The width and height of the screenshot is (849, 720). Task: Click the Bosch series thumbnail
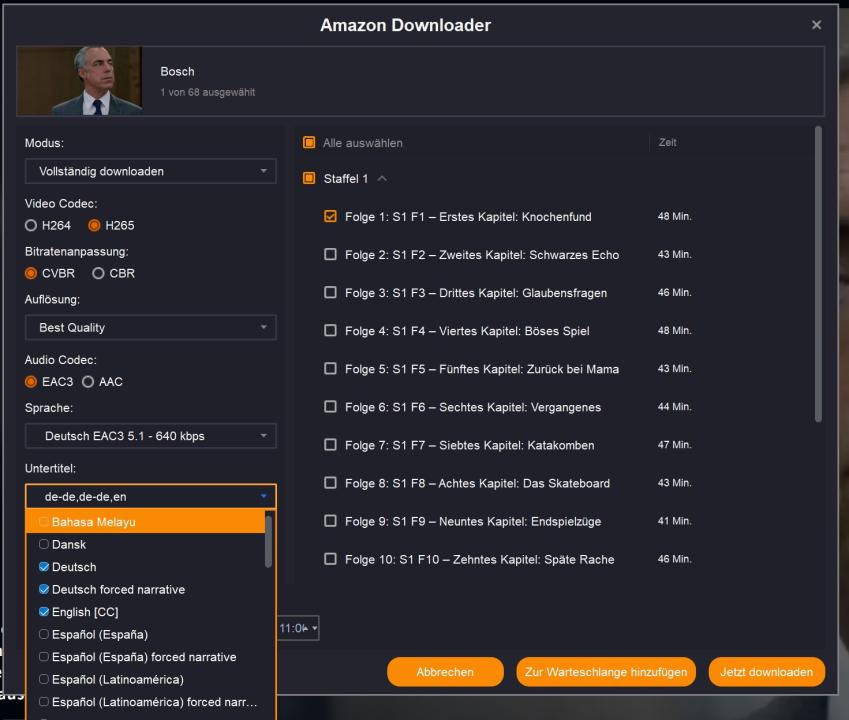tap(80, 81)
